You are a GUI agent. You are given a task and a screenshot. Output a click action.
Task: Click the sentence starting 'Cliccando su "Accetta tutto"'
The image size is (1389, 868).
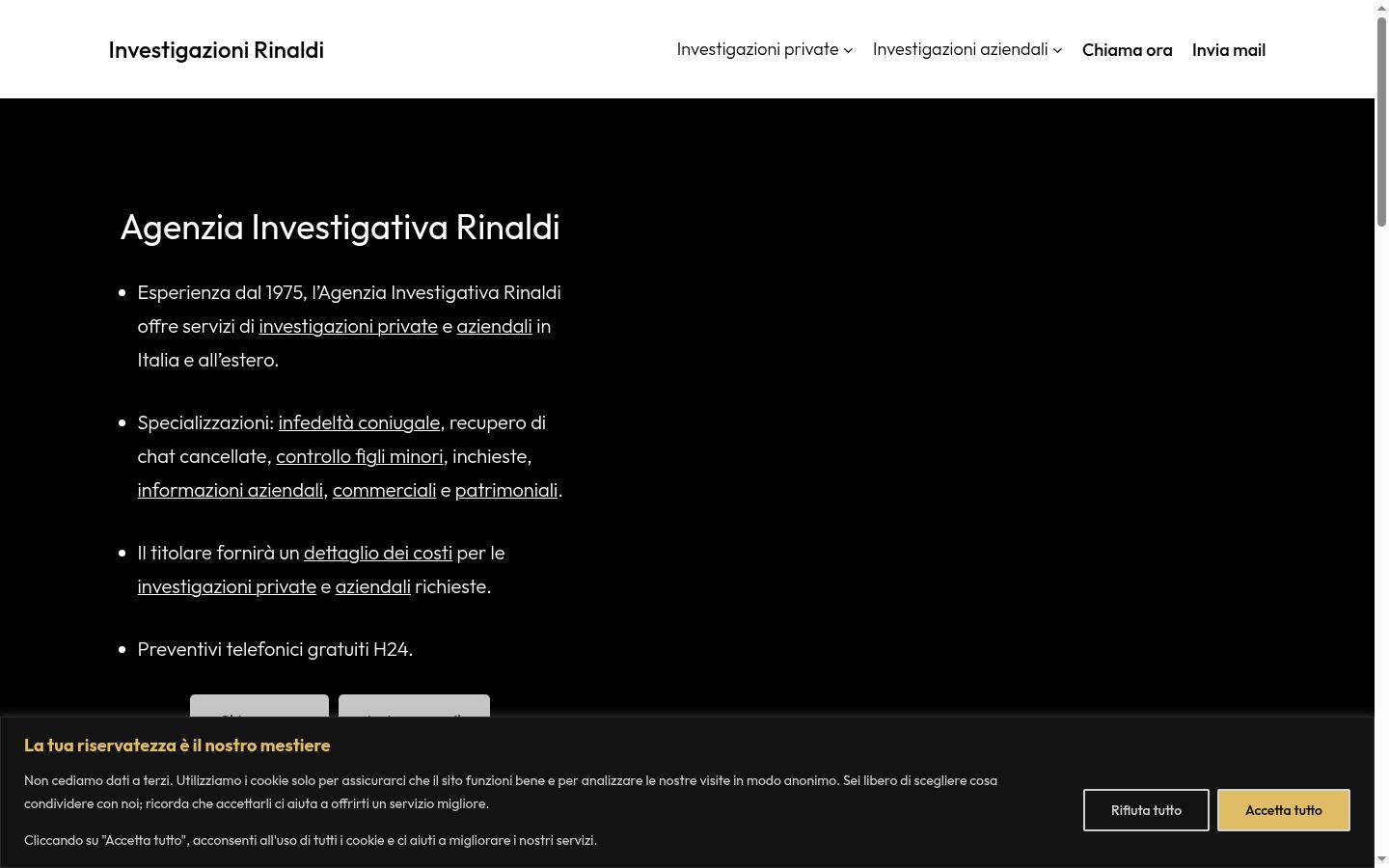[x=311, y=840]
